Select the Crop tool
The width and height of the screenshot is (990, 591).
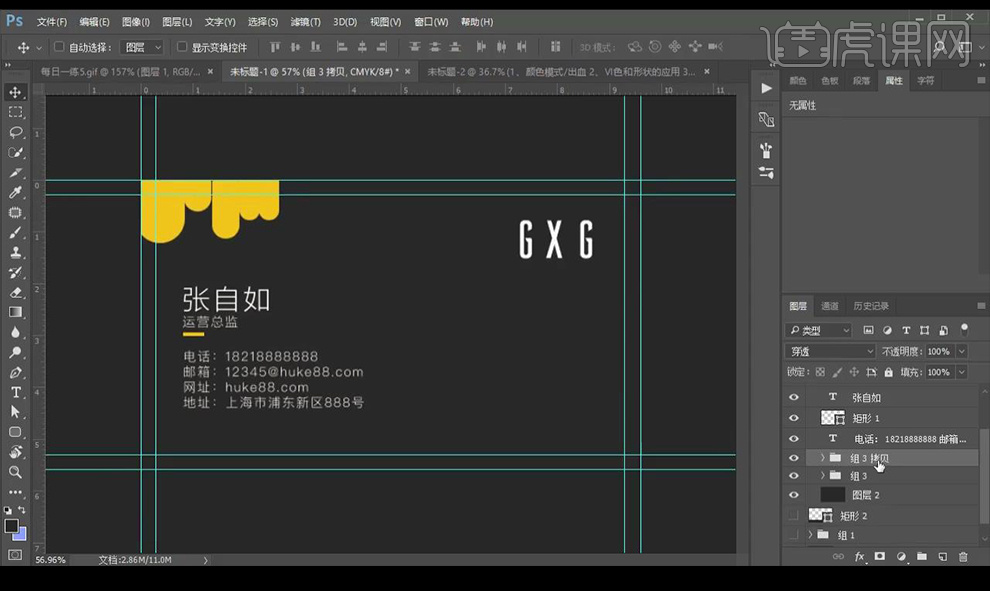pos(15,172)
